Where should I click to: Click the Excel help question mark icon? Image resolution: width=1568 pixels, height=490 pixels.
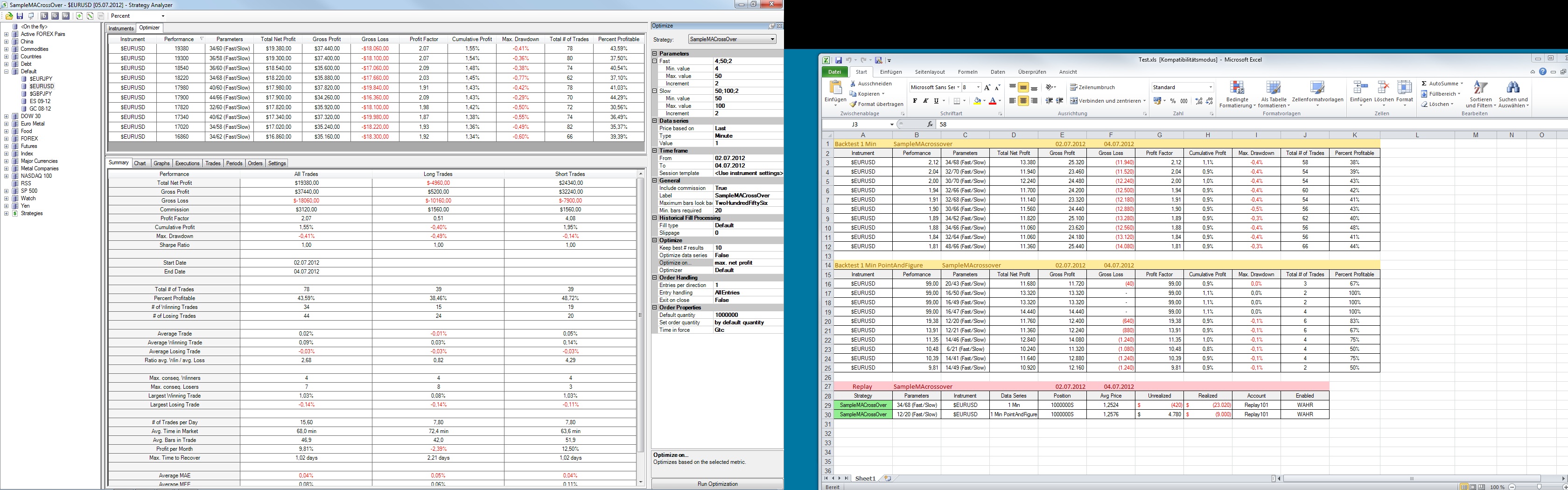[1542, 72]
